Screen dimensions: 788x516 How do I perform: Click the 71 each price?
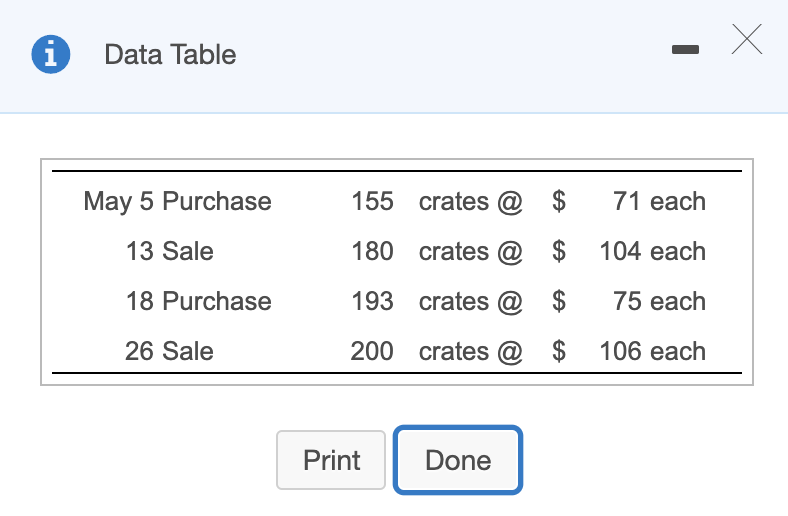pyautogui.click(x=659, y=201)
